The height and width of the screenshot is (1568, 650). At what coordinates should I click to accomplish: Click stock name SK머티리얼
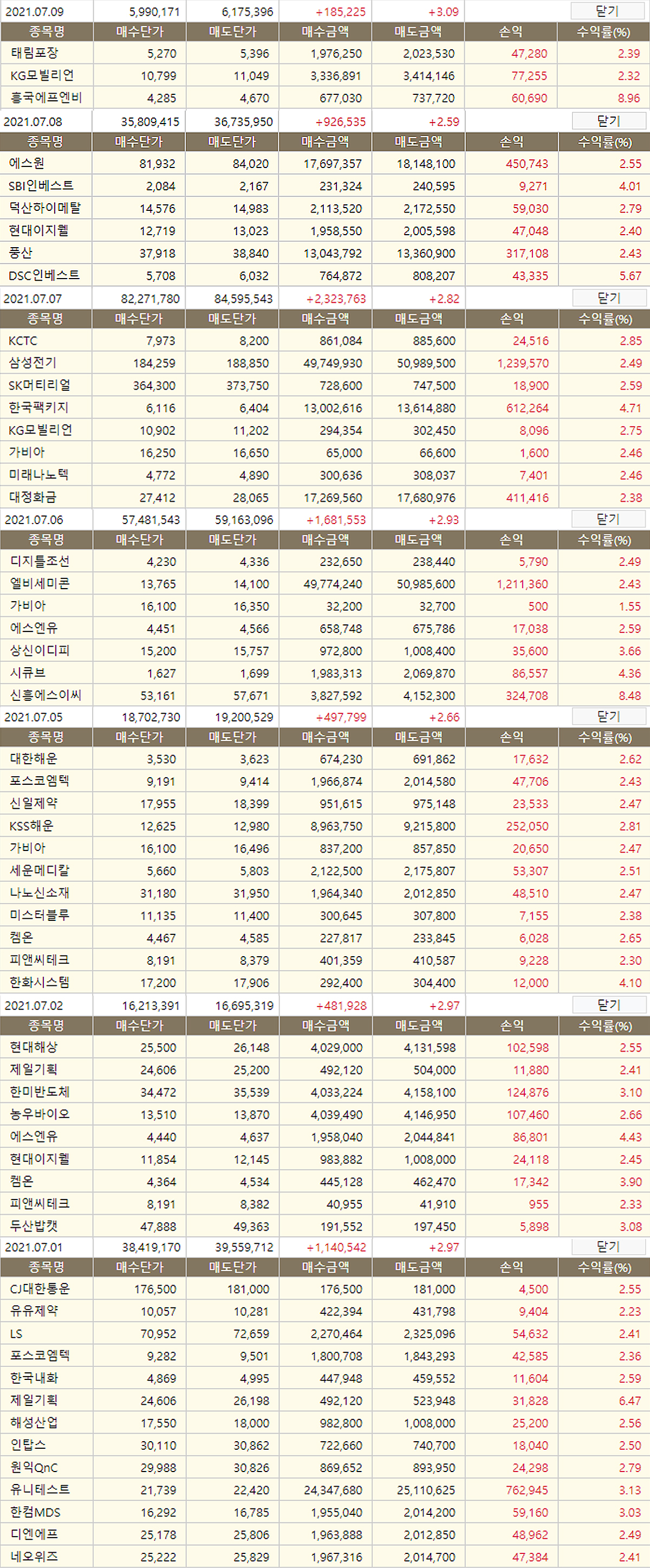pos(40,385)
